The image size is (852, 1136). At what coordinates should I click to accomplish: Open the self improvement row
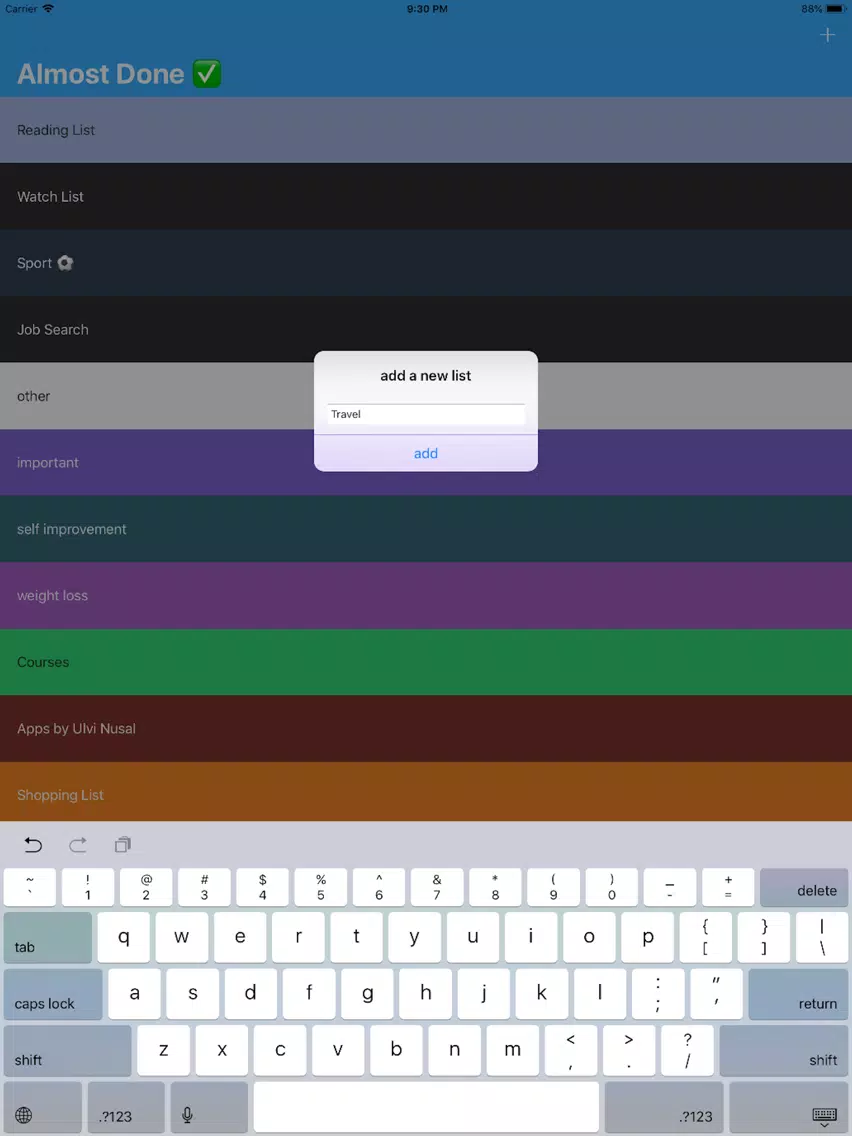[x=426, y=529]
